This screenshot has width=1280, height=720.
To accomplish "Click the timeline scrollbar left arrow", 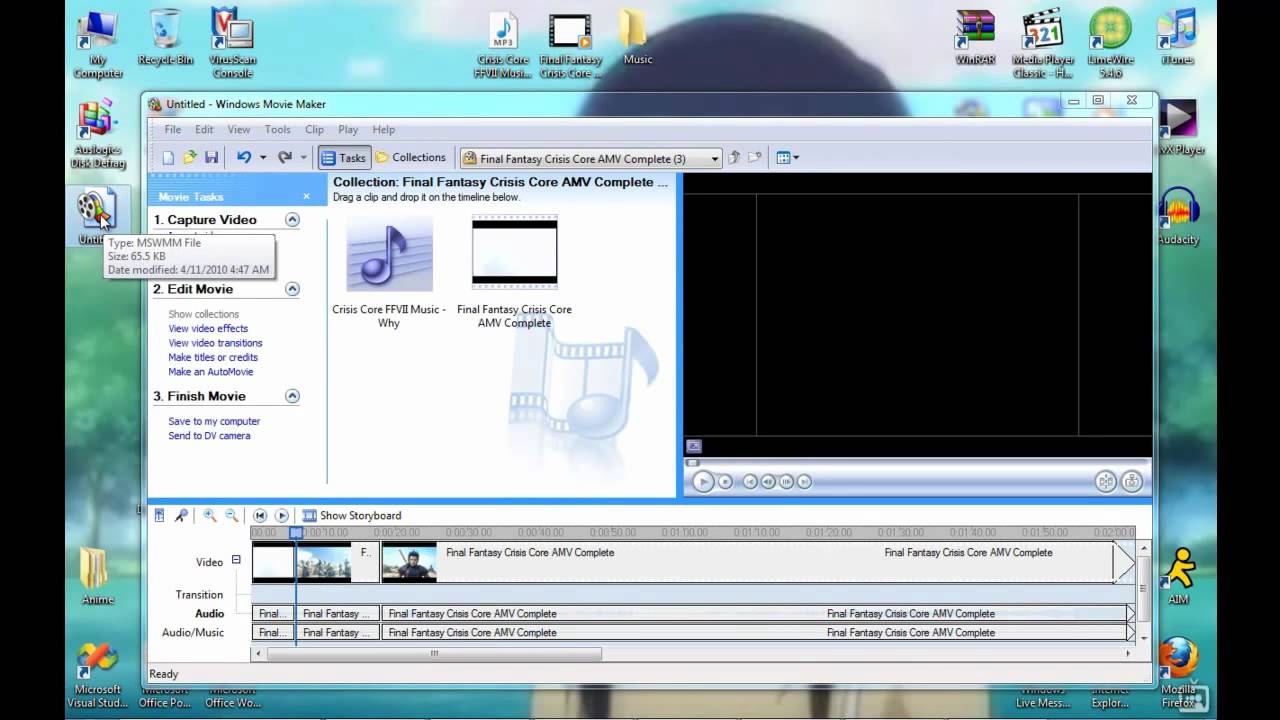I will [x=258, y=654].
